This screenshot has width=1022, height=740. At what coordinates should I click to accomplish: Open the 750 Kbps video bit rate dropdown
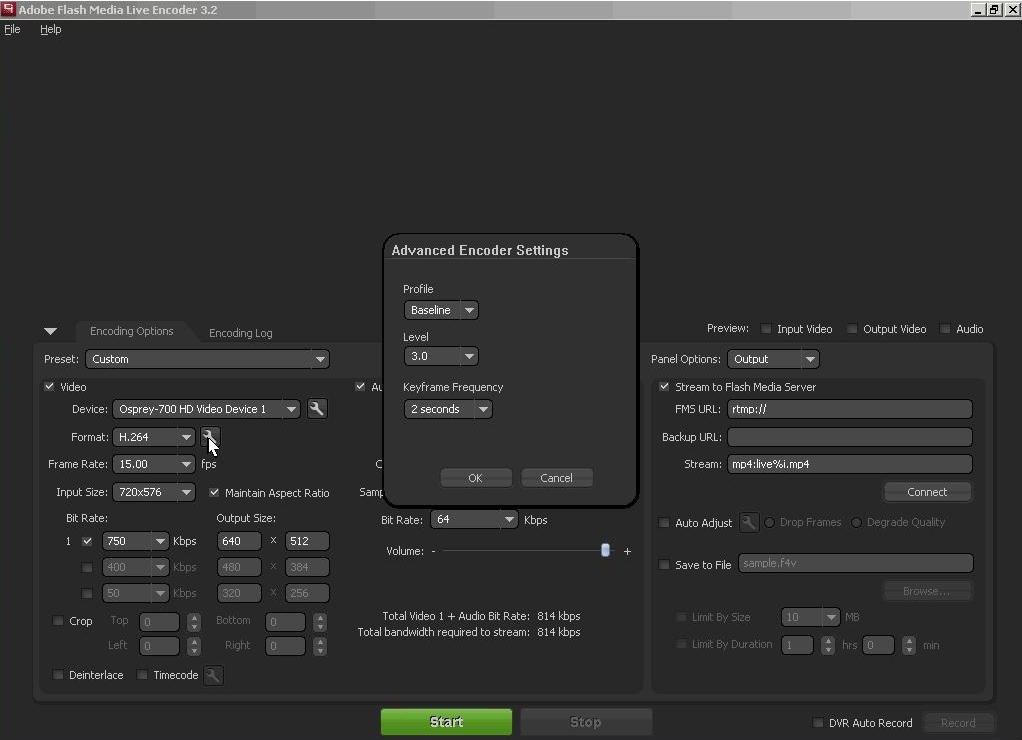tap(135, 541)
